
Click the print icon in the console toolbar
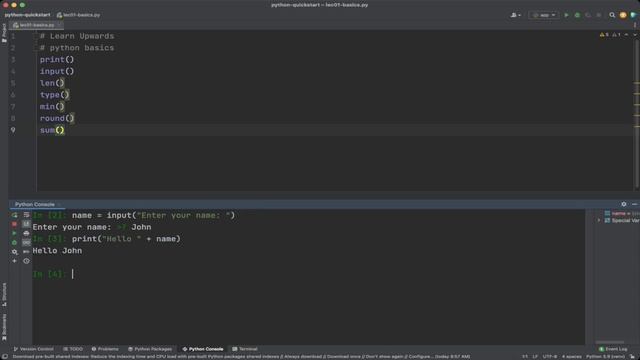point(27,233)
